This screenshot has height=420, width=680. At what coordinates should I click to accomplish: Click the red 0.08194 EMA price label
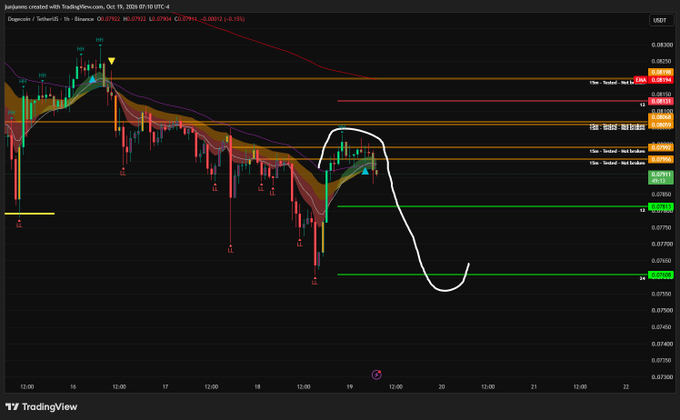660,80
